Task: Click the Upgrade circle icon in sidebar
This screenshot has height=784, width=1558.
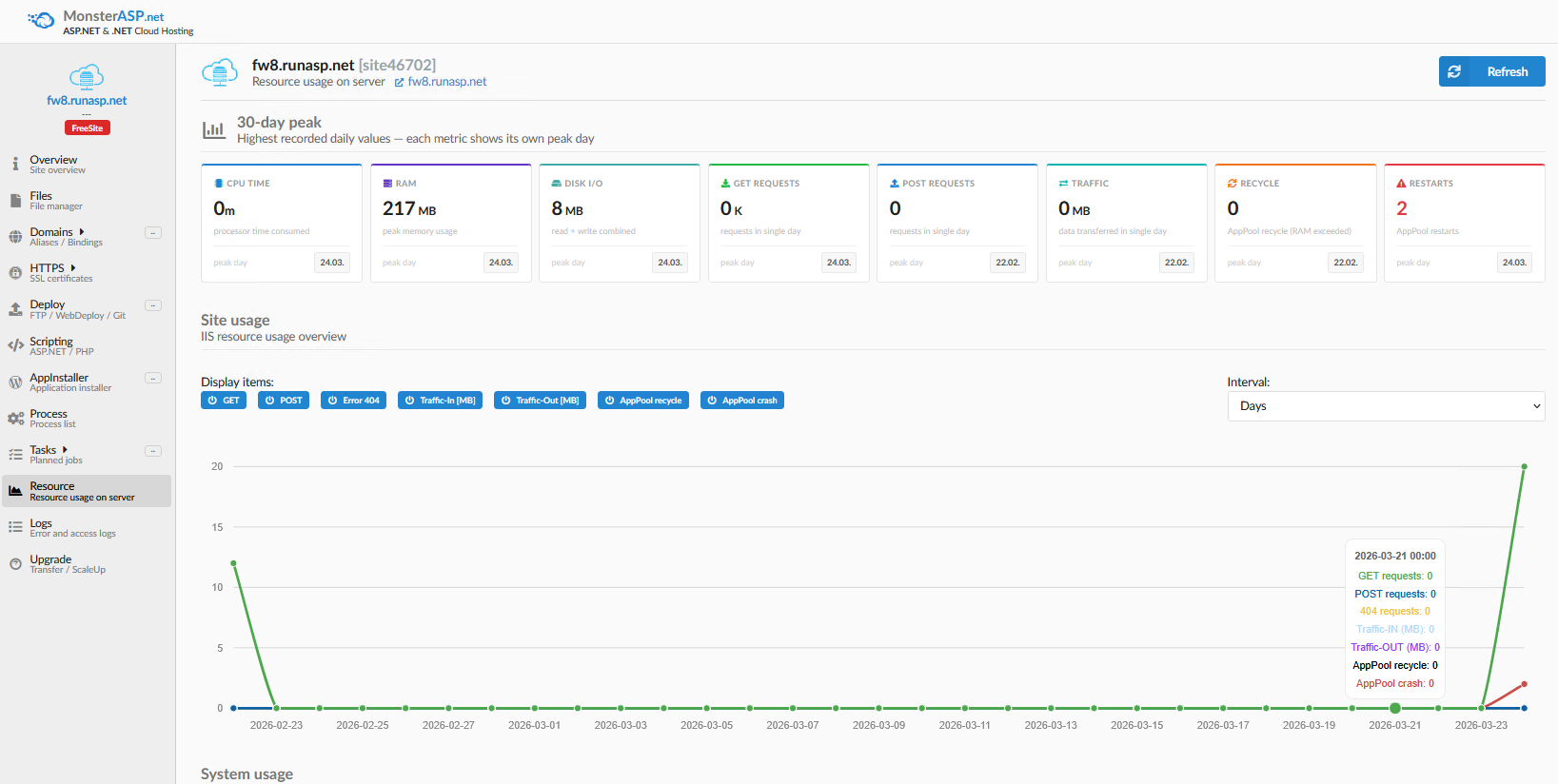Action: pyautogui.click(x=15, y=564)
